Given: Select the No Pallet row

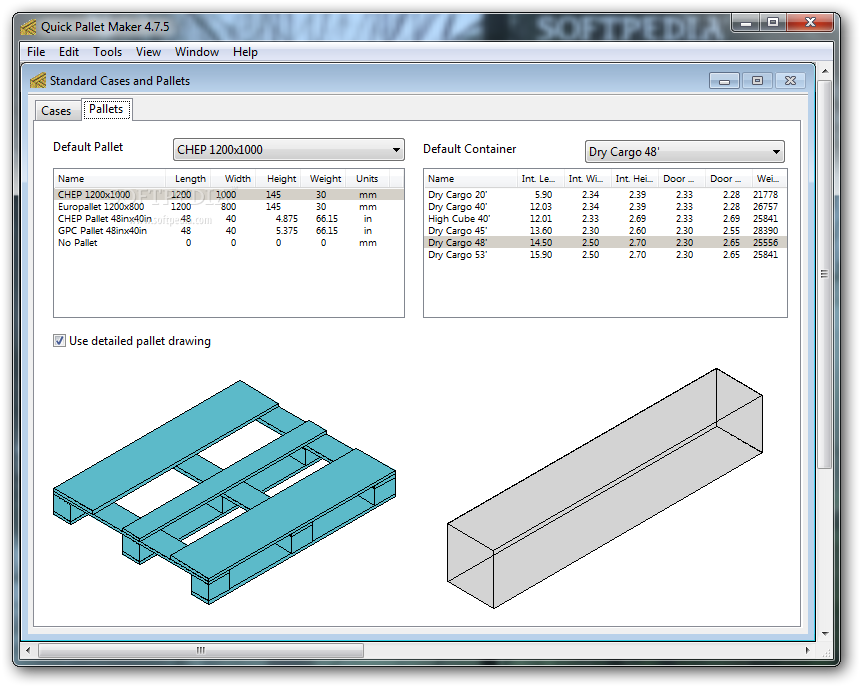Looking at the screenshot, I should [229, 243].
